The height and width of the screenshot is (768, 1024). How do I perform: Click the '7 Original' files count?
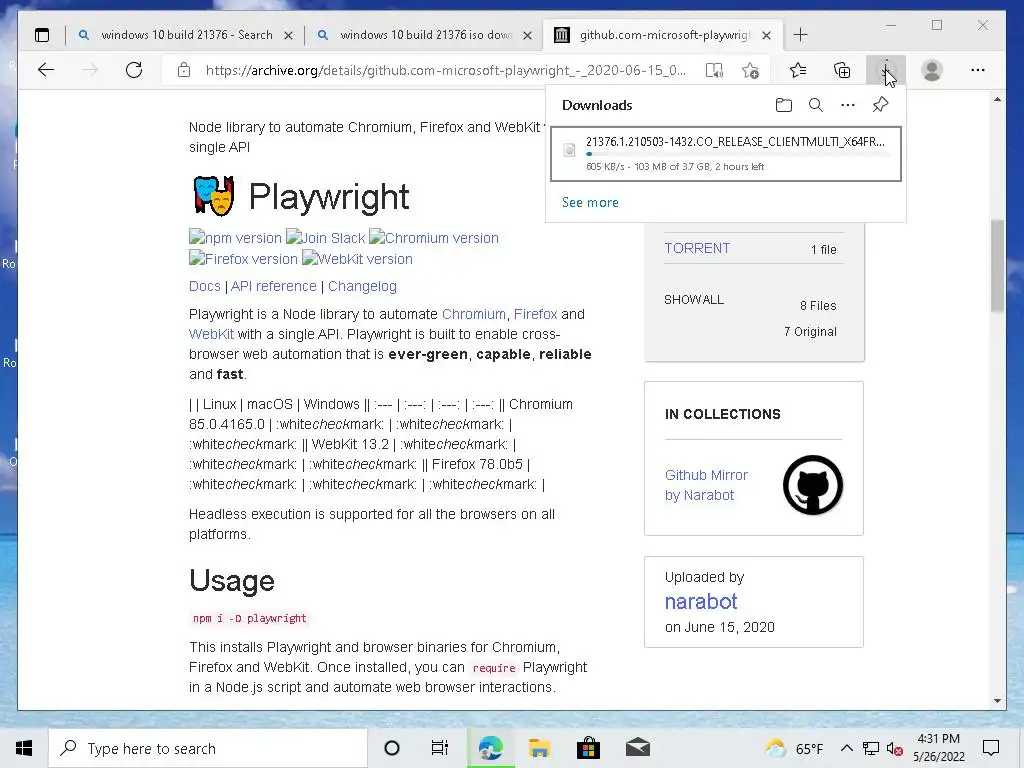click(x=810, y=332)
